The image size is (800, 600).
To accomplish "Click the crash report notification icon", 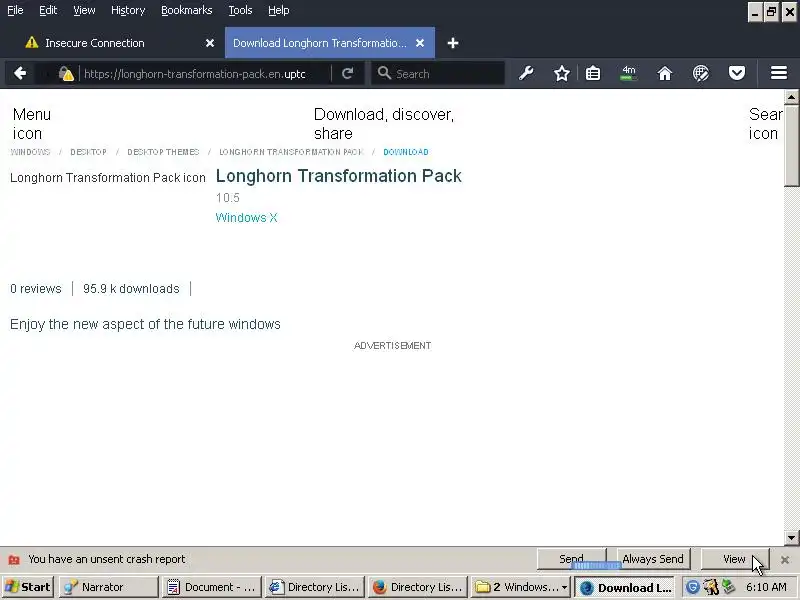I will [x=14, y=560].
